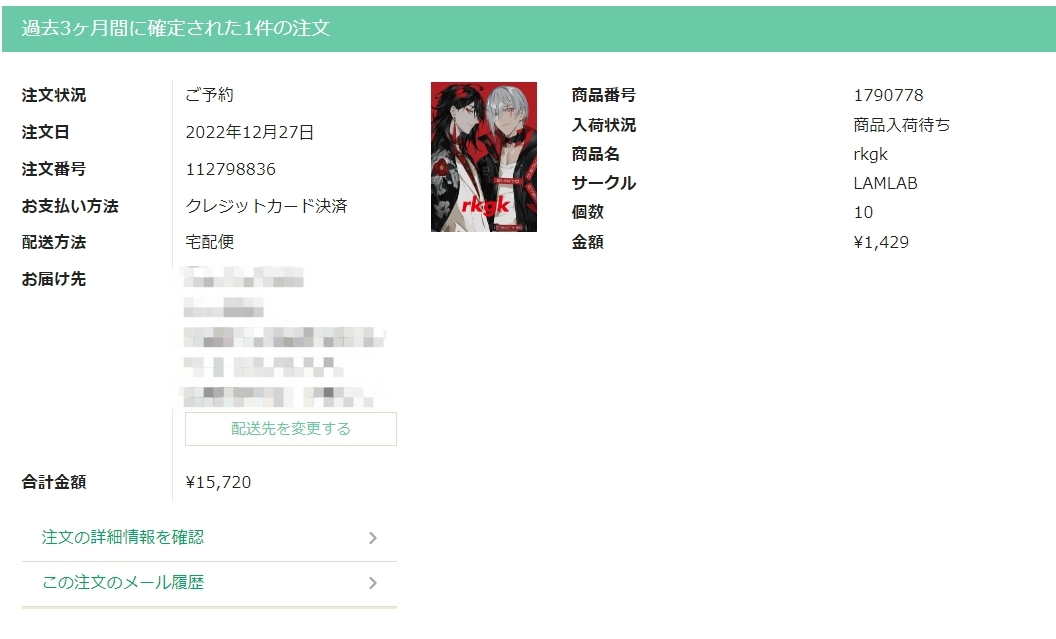This screenshot has height=639, width=1056.
Task: Click the 配送先を変更する button
Action: click(291, 429)
